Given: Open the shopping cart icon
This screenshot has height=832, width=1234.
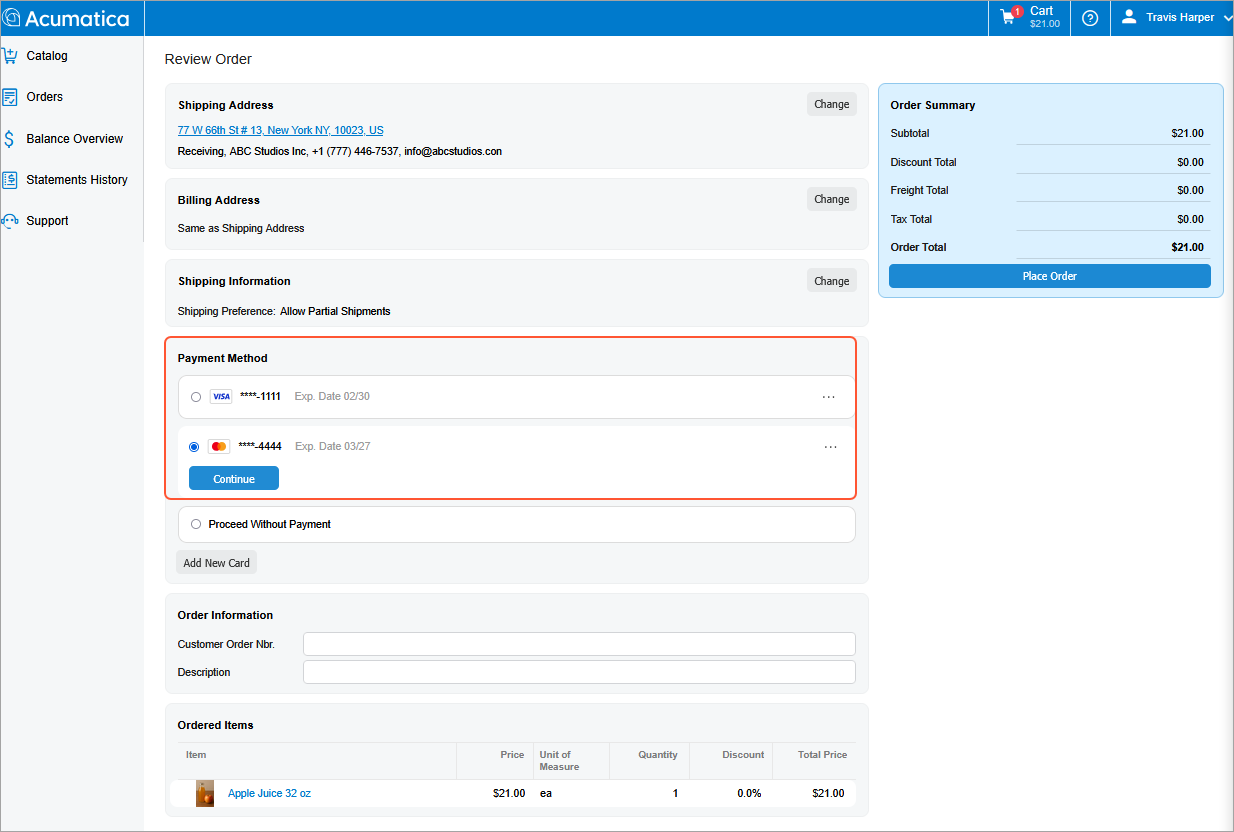Looking at the screenshot, I should pos(1008,17).
